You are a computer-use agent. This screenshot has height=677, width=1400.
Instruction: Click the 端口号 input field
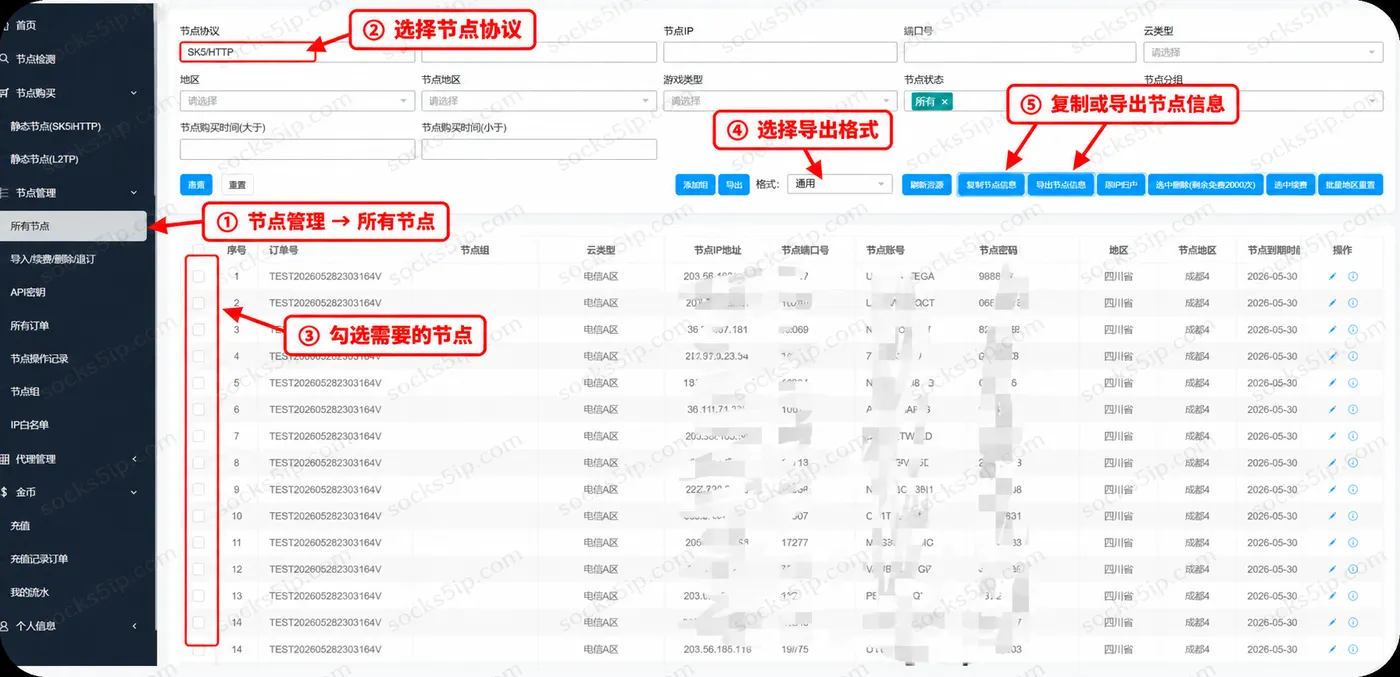coord(1021,52)
